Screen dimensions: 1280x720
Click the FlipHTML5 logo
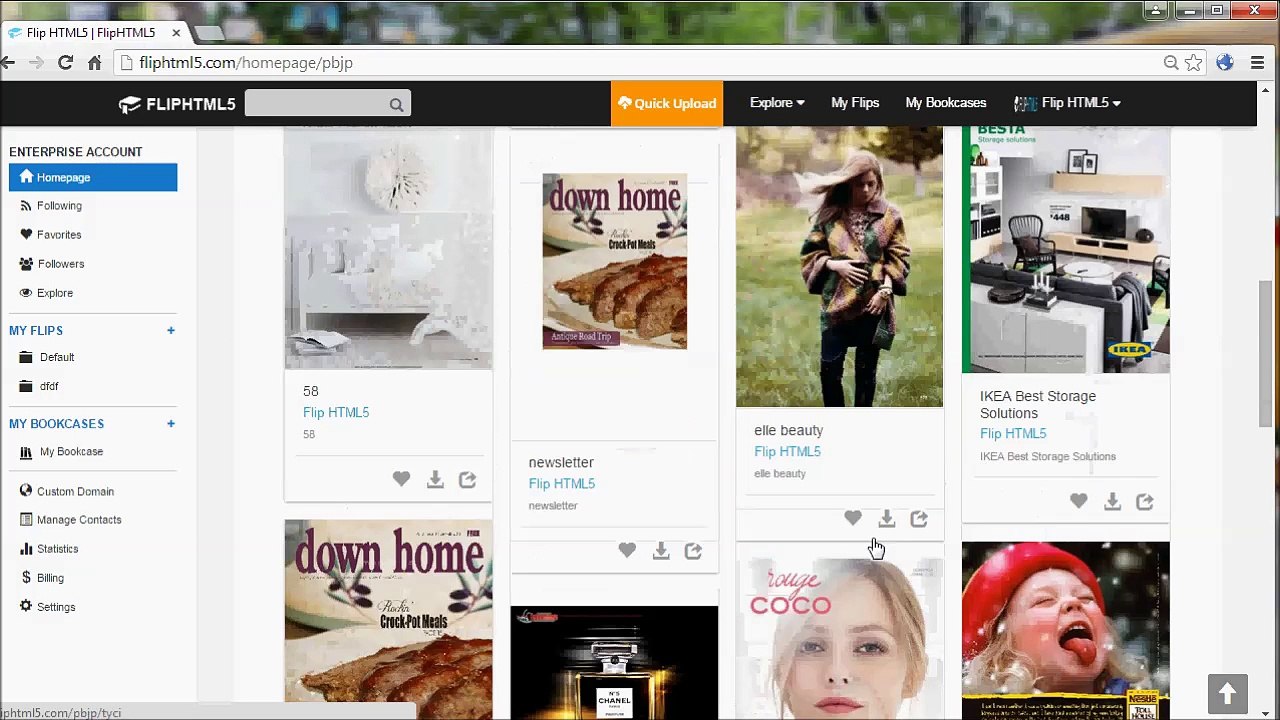pyautogui.click(x=177, y=104)
